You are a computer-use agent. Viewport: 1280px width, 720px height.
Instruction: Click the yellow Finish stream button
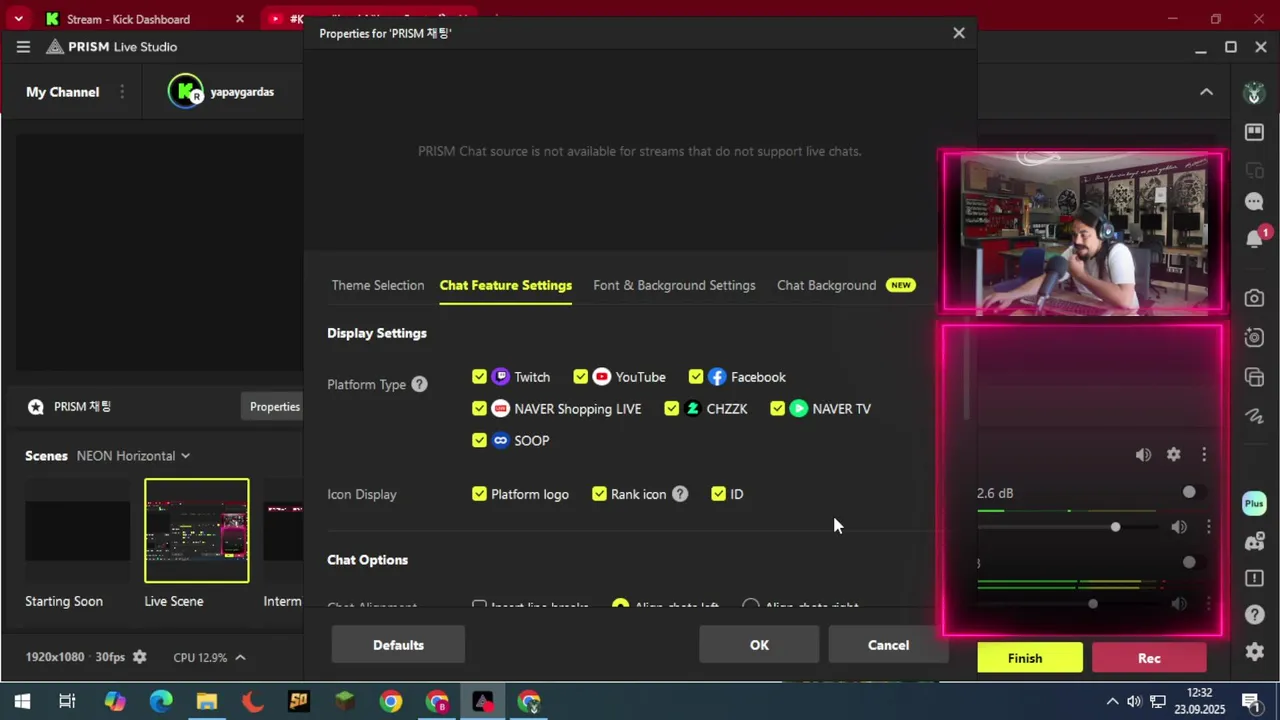coord(1025,658)
